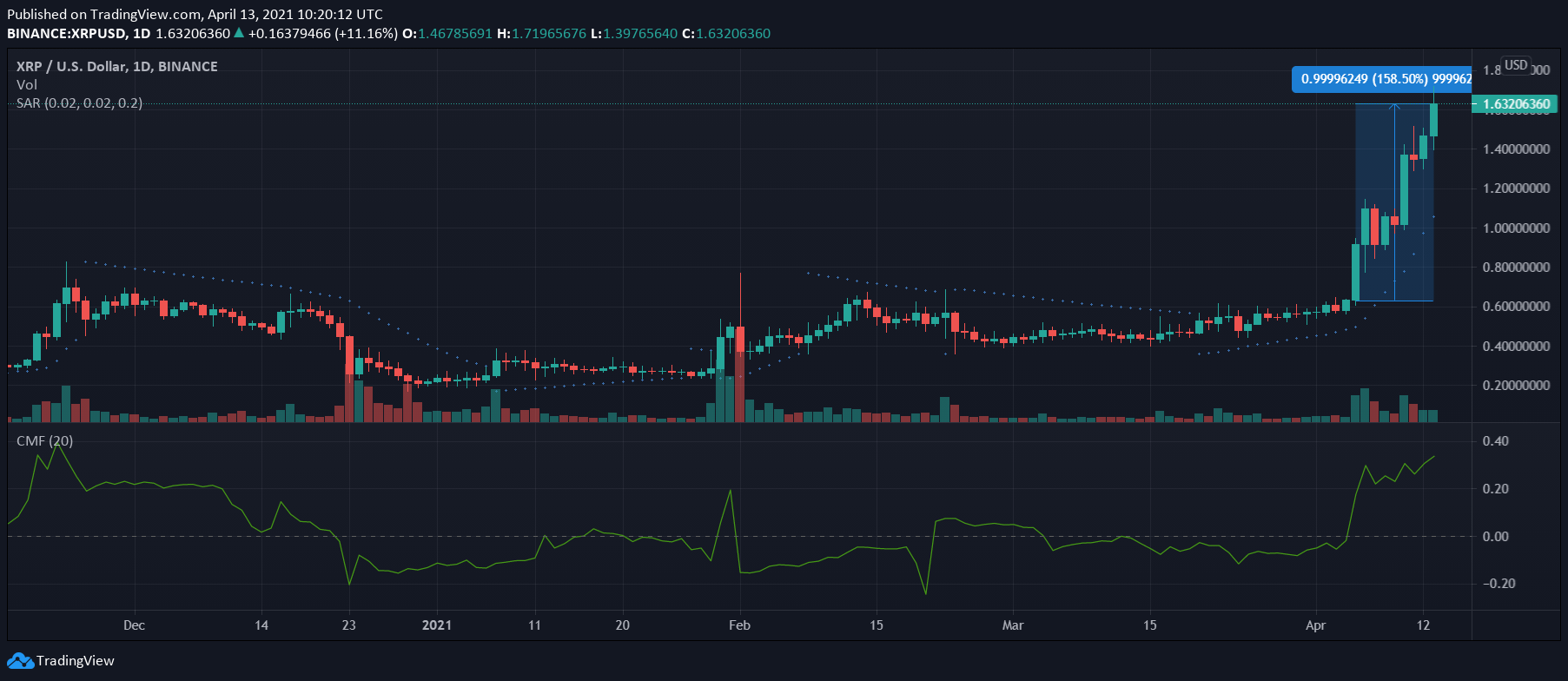Click the 0.40000000 price axis label
Screen dimensions: 1568x681
[x=1517, y=347]
